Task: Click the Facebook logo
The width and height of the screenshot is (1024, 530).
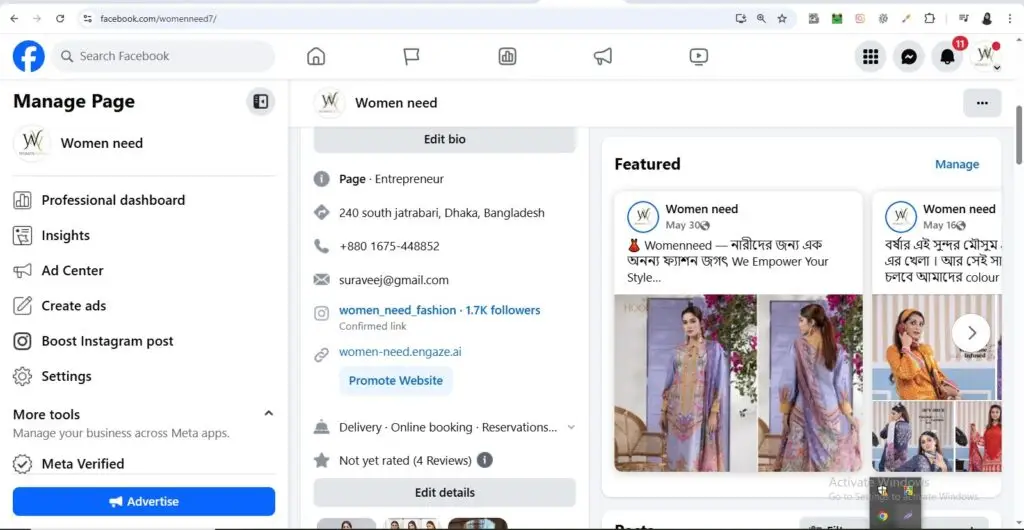Action: pyautogui.click(x=29, y=56)
